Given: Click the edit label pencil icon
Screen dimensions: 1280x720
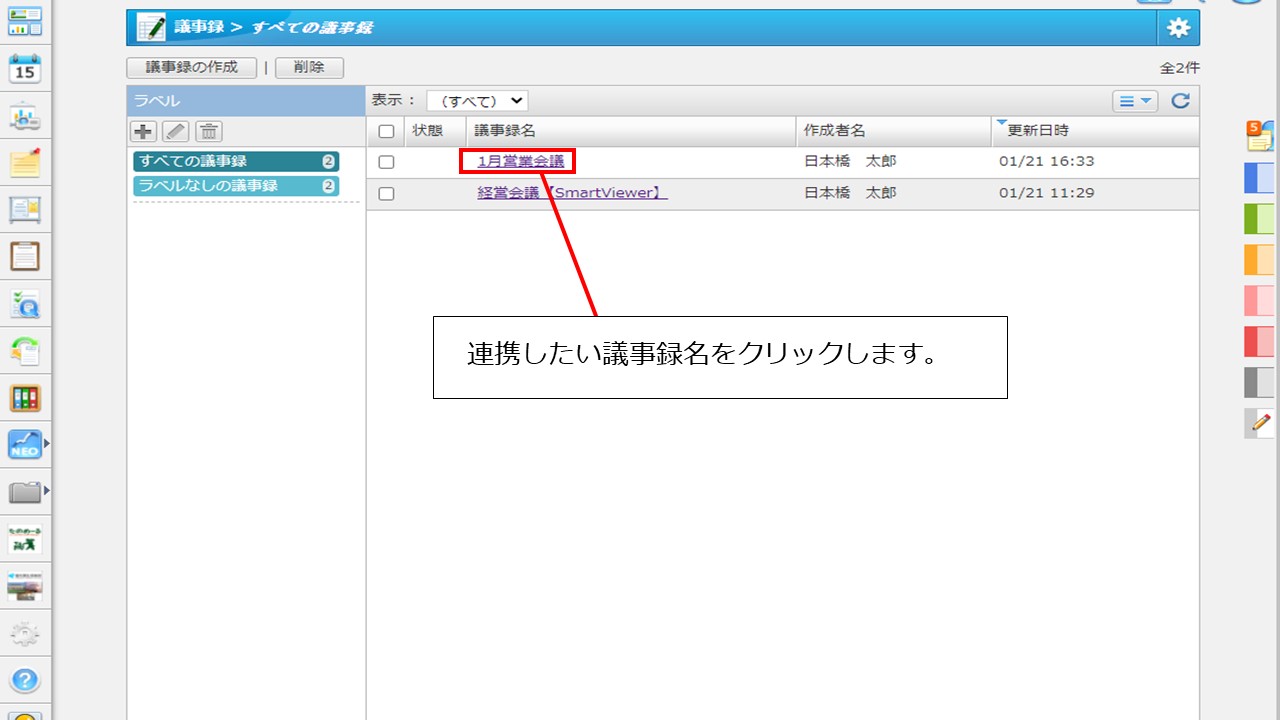Looking at the screenshot, I should pos(175,131).
